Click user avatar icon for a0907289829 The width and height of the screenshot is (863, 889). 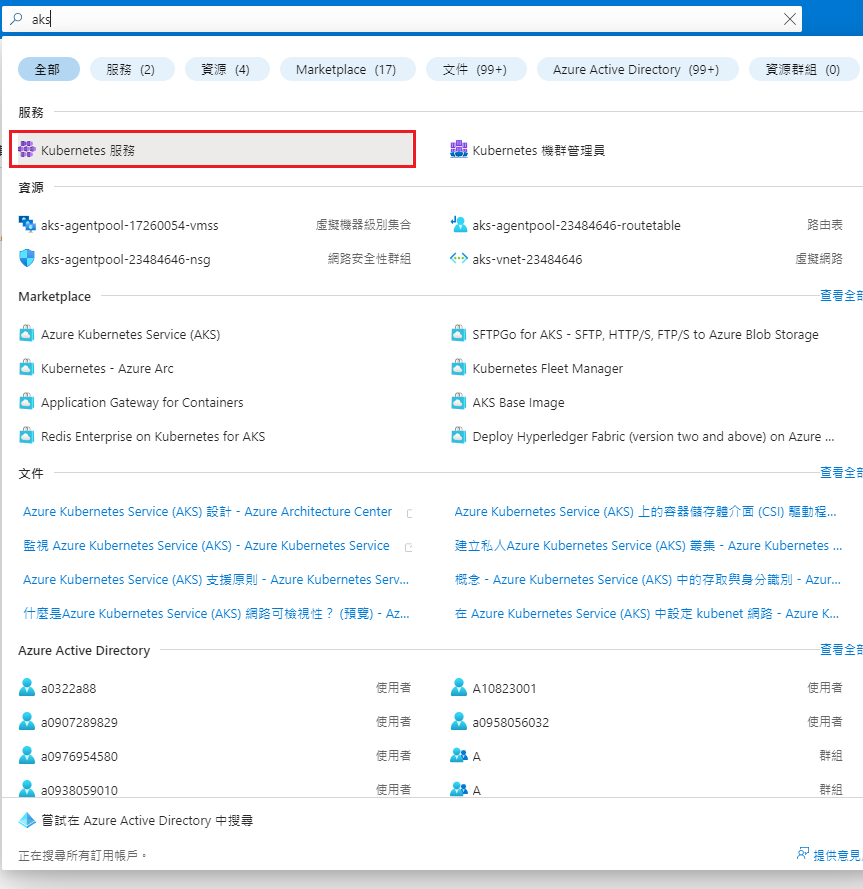tap(27, 721)
